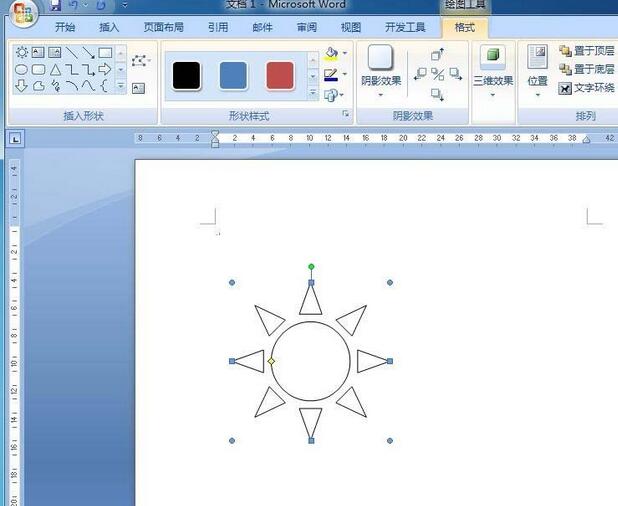The width and height of the screenshot is (618, 506).
Task: Select the freeform shape
Action: pos(38,86)
